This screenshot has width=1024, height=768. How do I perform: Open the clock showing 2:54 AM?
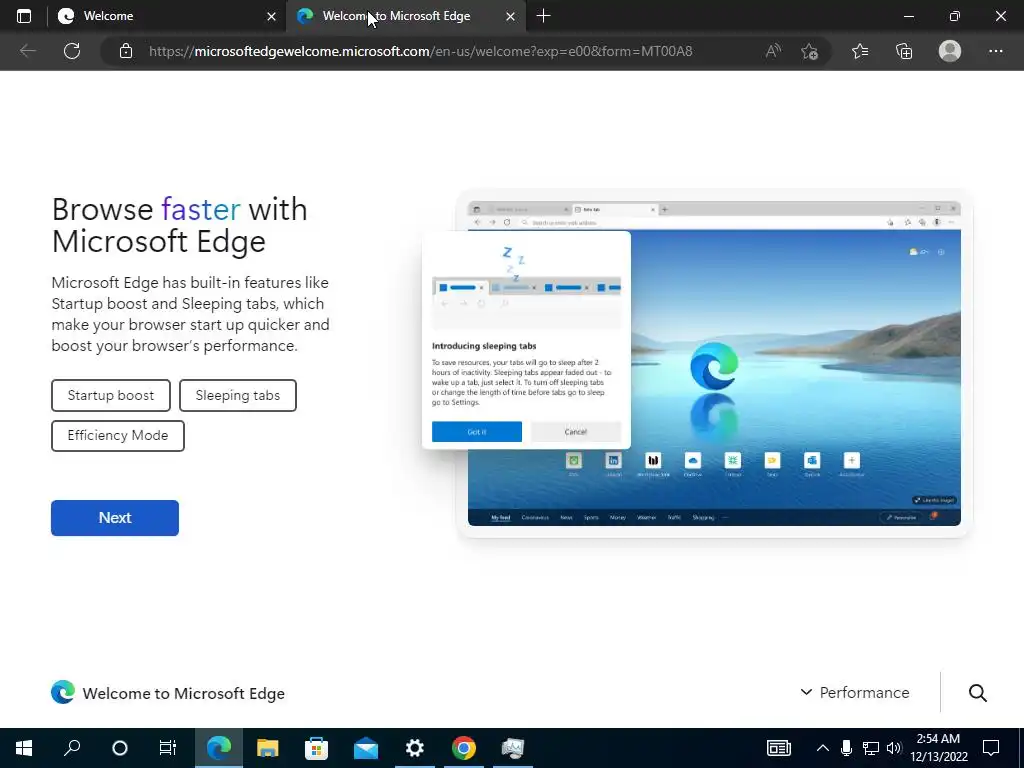(x=938, y=748)
